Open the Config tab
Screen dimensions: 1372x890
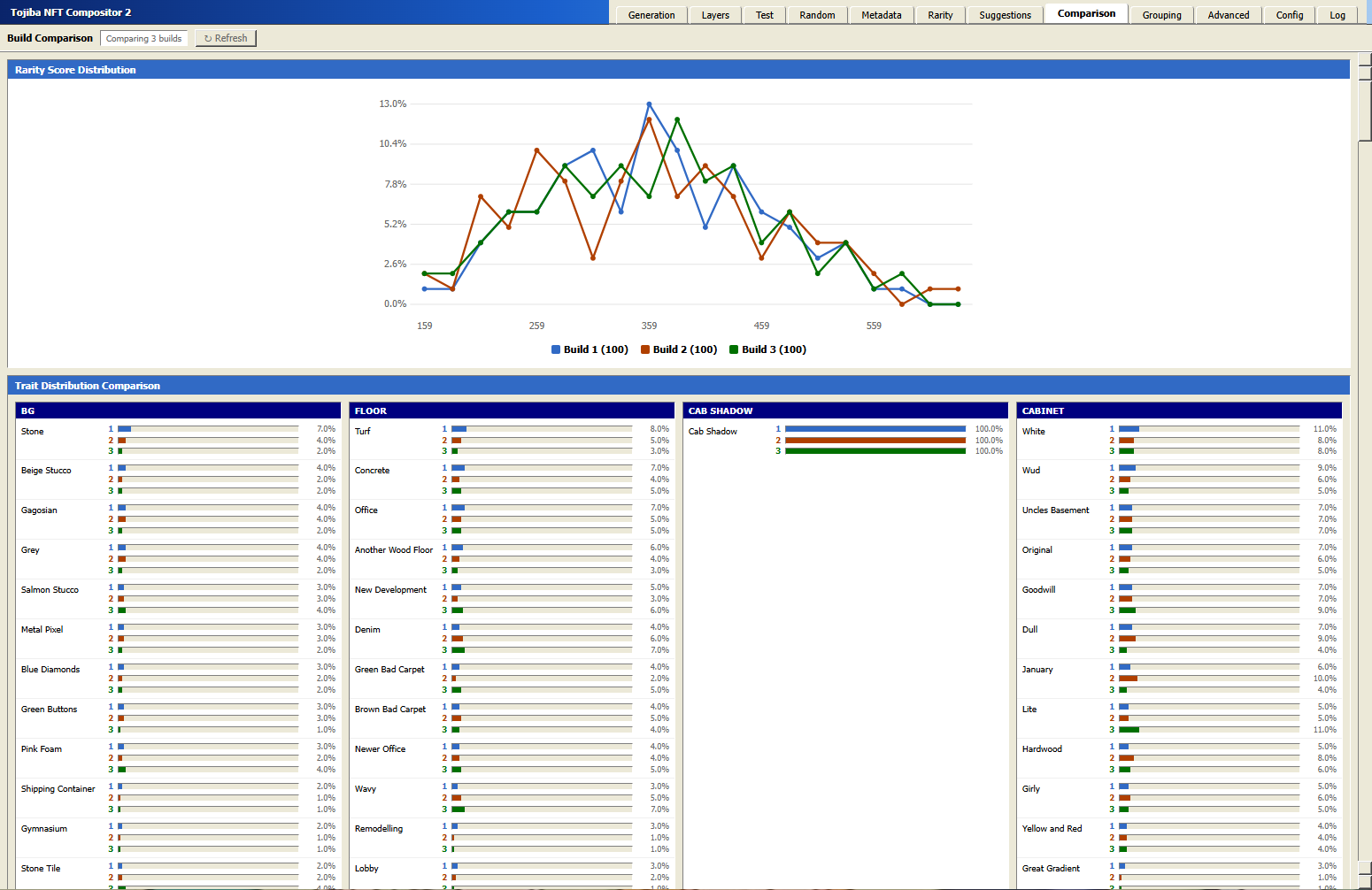(1289, 15)
